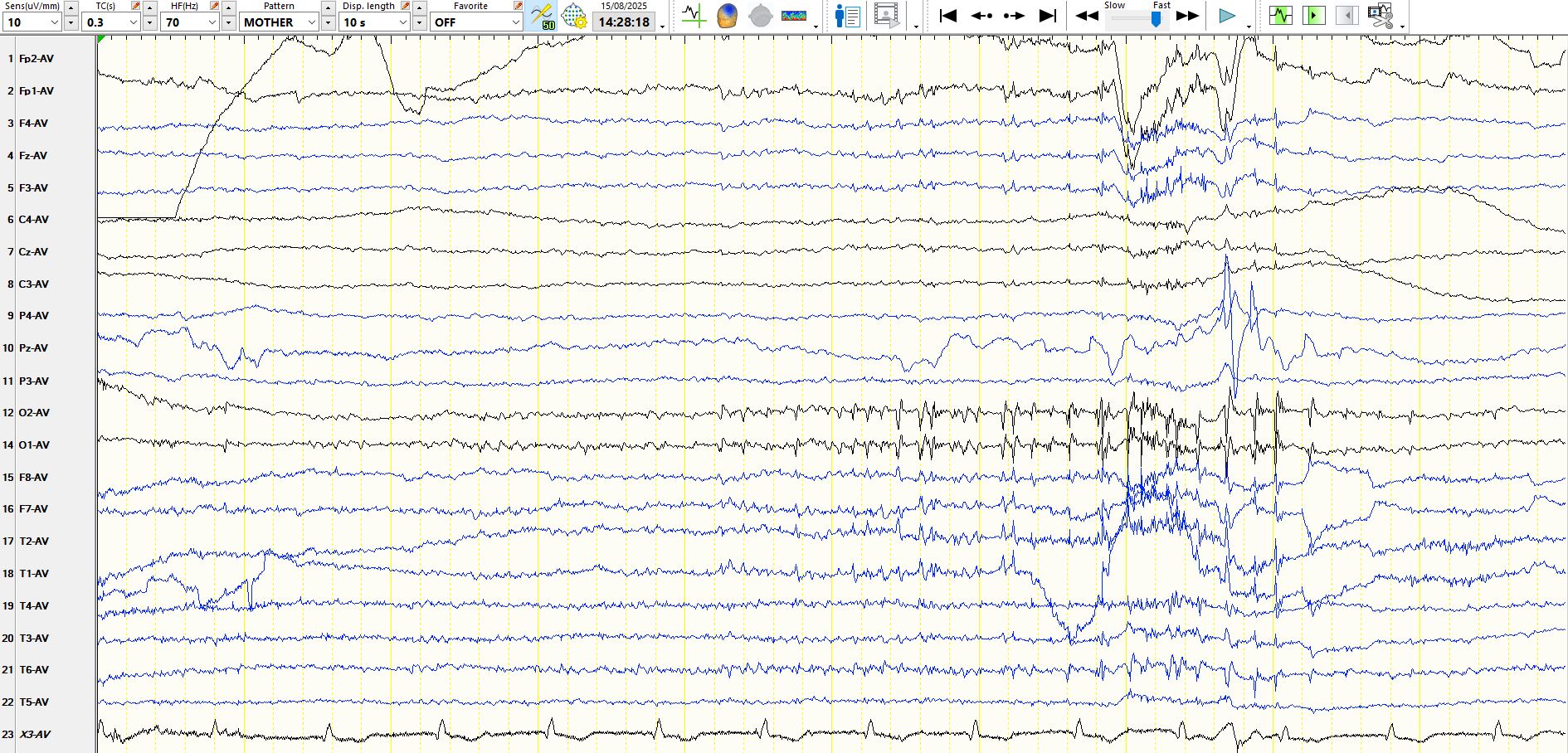This screenshot has height=753, width=1568.
Task: Step the HF(Hz) value down
Action: [x=228, y=23]
